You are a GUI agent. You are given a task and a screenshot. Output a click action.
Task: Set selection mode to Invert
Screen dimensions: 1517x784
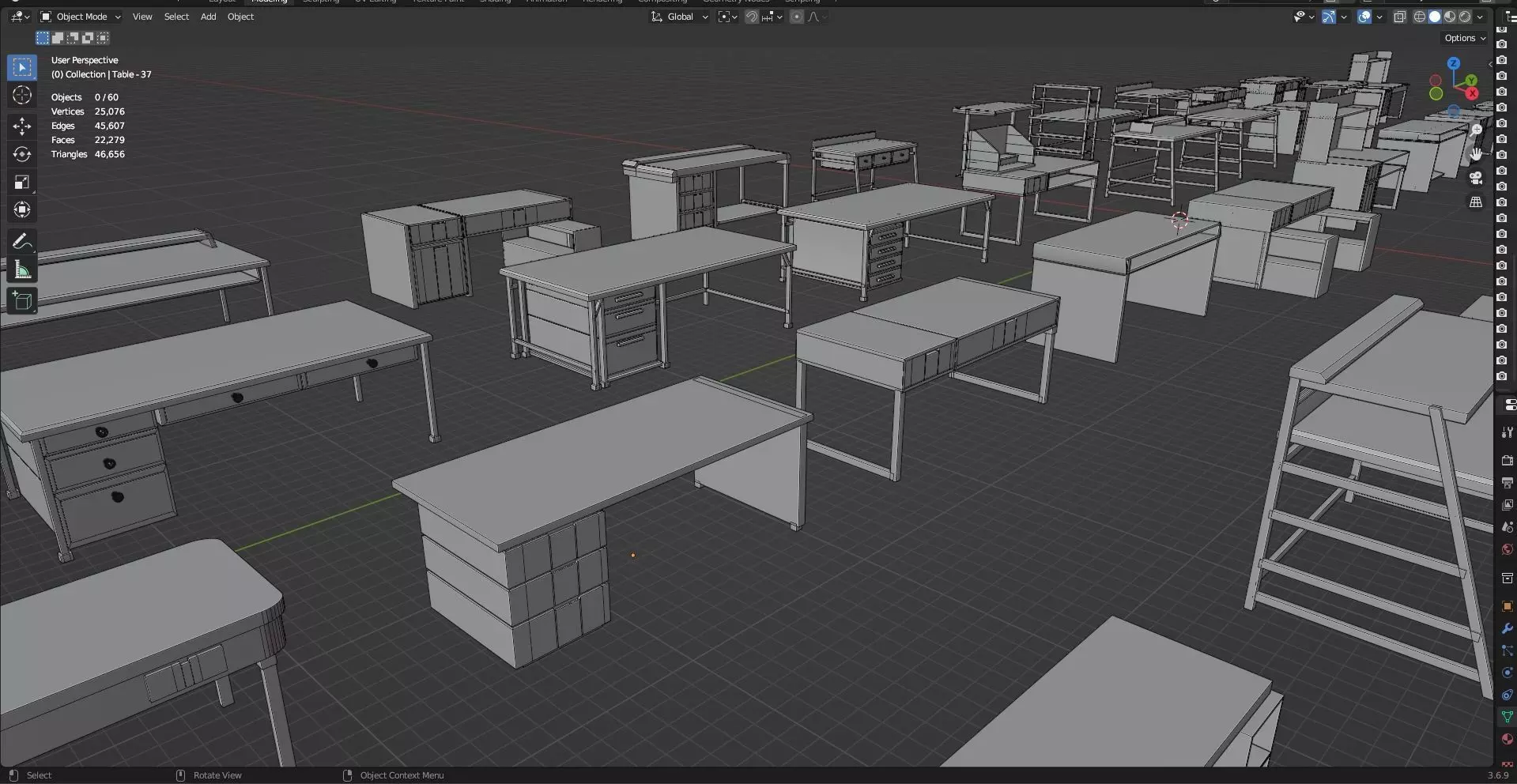click(88, 38)
